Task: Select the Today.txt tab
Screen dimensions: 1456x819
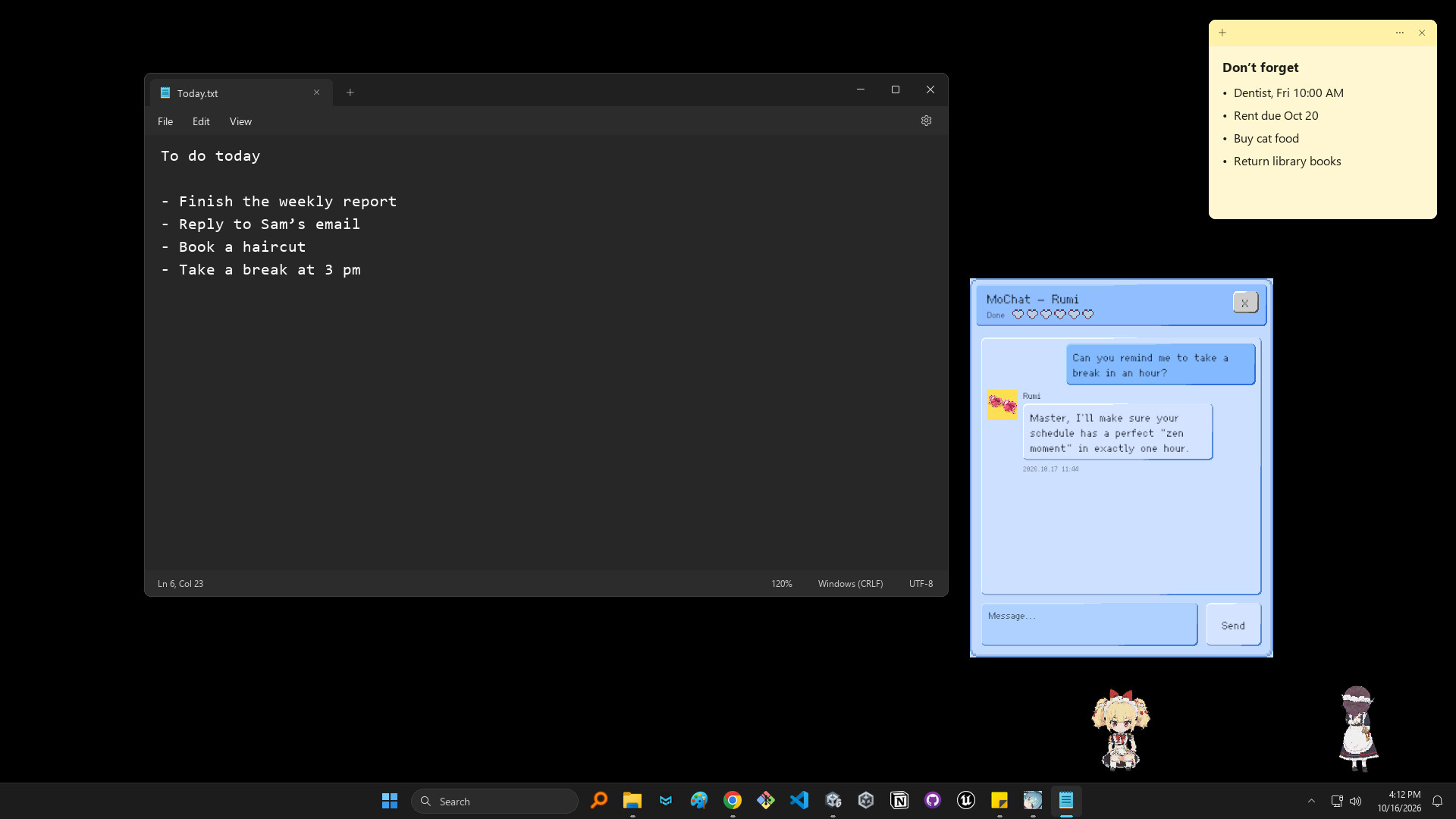Action: 241,93
